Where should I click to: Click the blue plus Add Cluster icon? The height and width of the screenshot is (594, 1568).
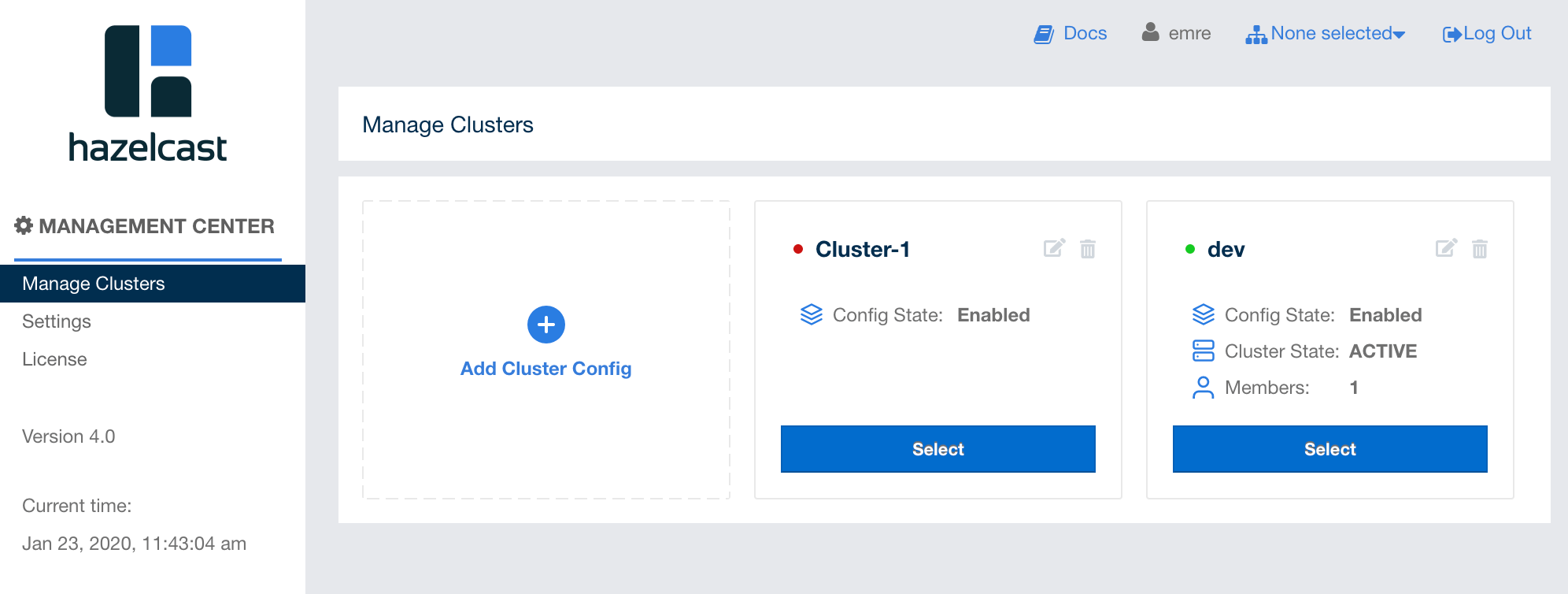click(x=546, y=325)
